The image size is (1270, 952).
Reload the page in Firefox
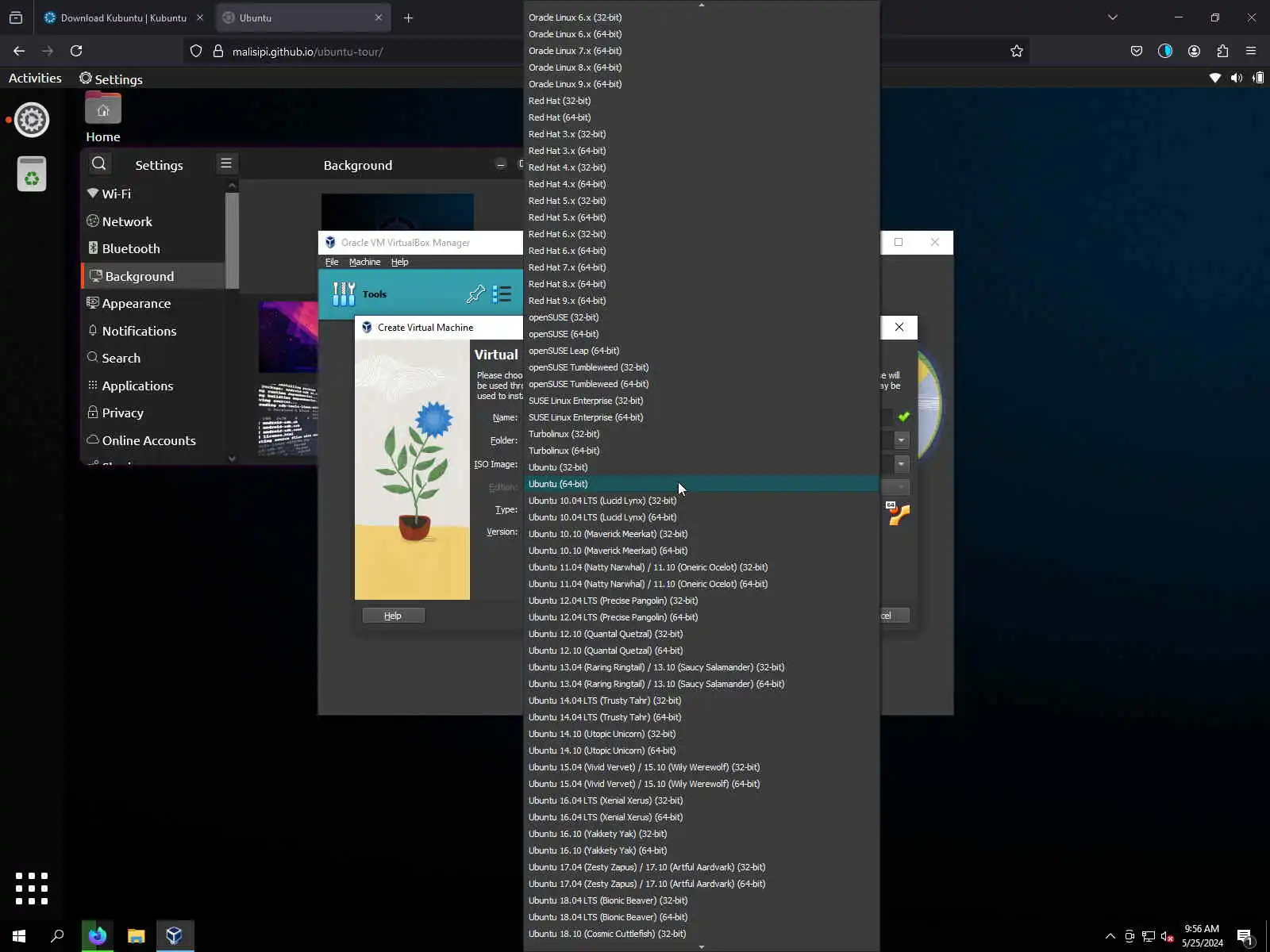[76, 51]
